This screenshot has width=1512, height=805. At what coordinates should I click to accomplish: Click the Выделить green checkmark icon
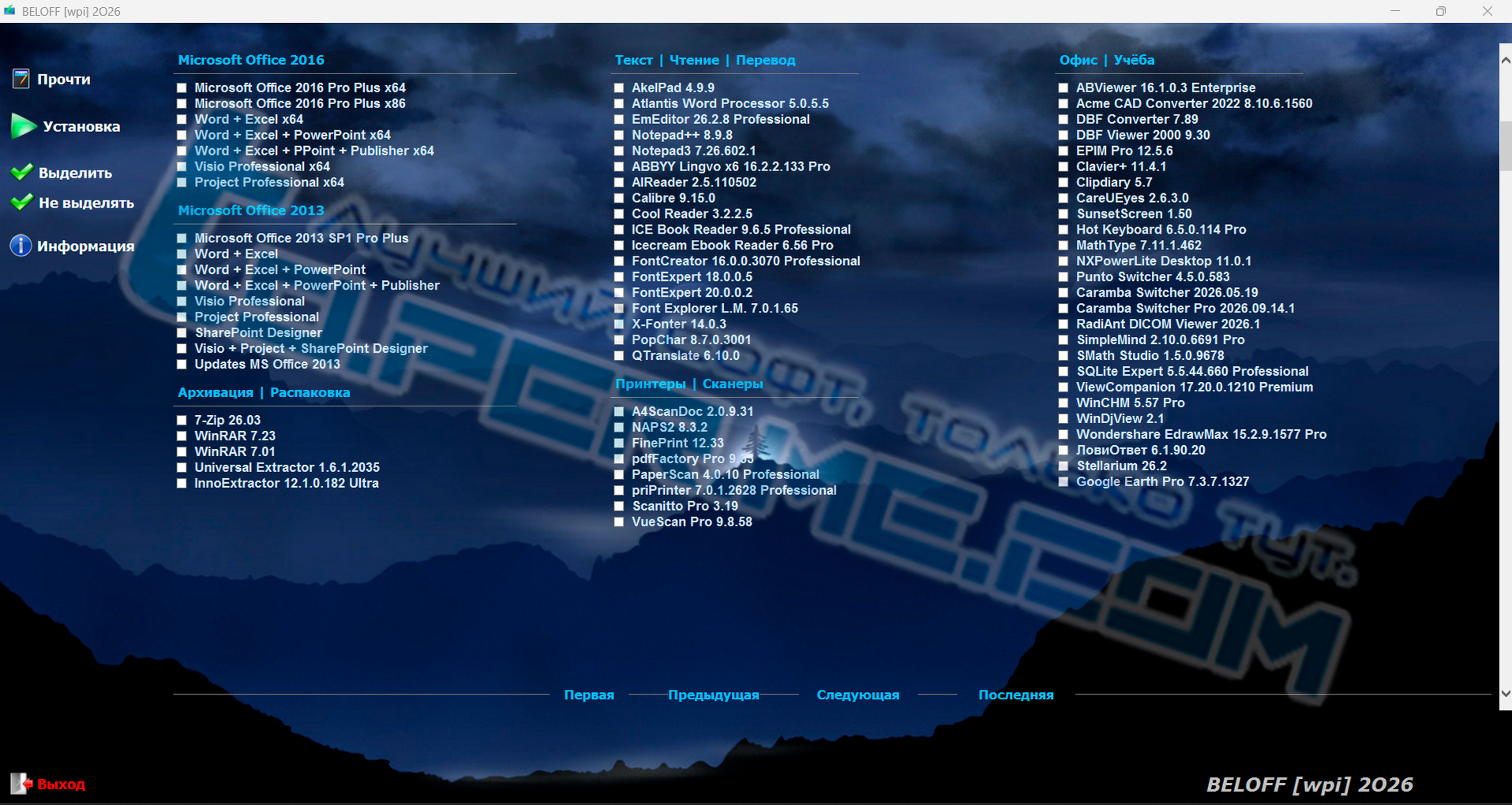pyautogui.click(x=22, y=172)
